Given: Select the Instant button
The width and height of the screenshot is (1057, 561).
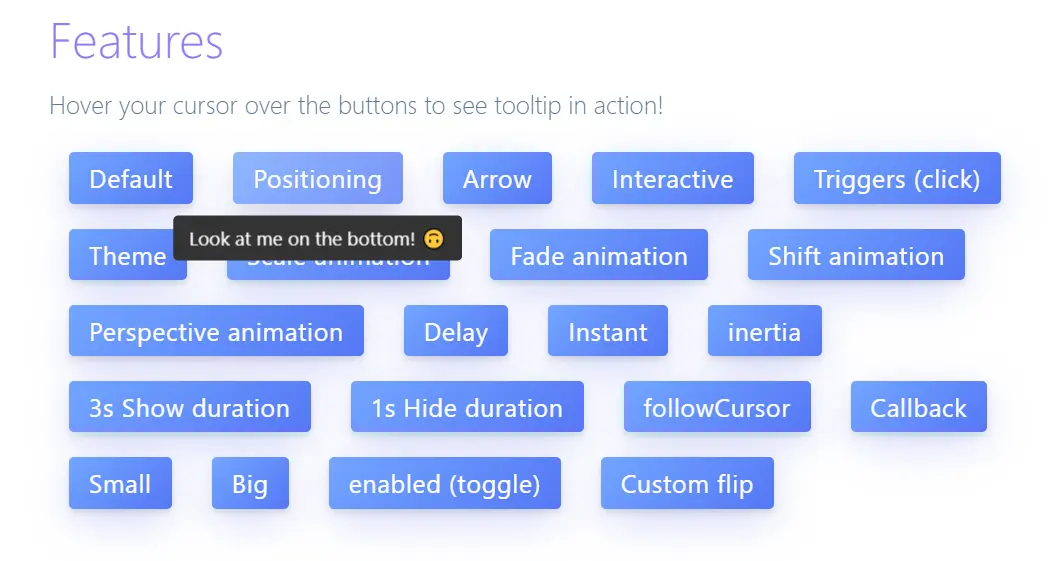Looking at the screenshot, I should (x=607, y=331).
